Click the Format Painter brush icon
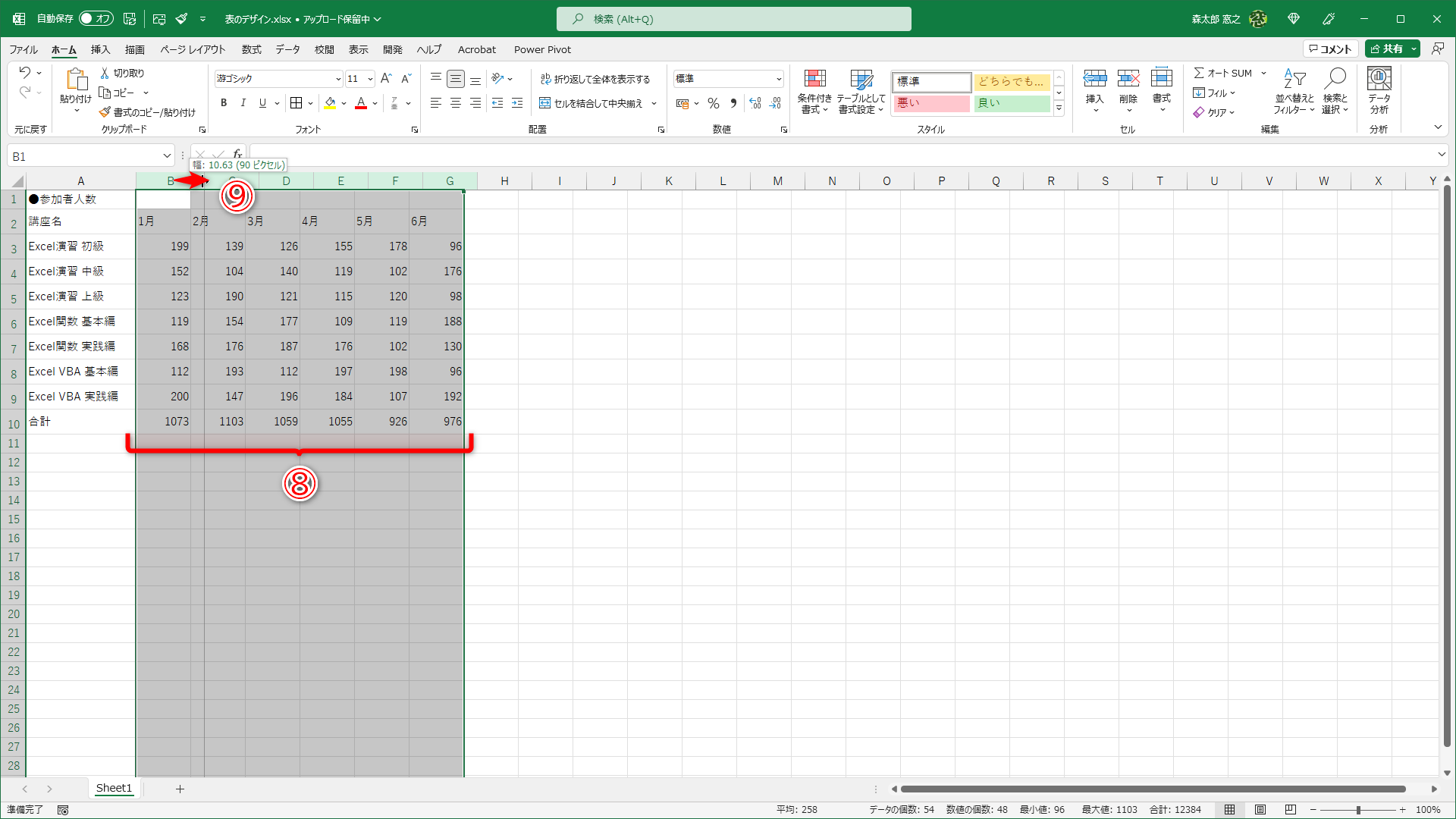Image resolution: width=1456 pixels, height=819 pixels. [x=105, y=112]
